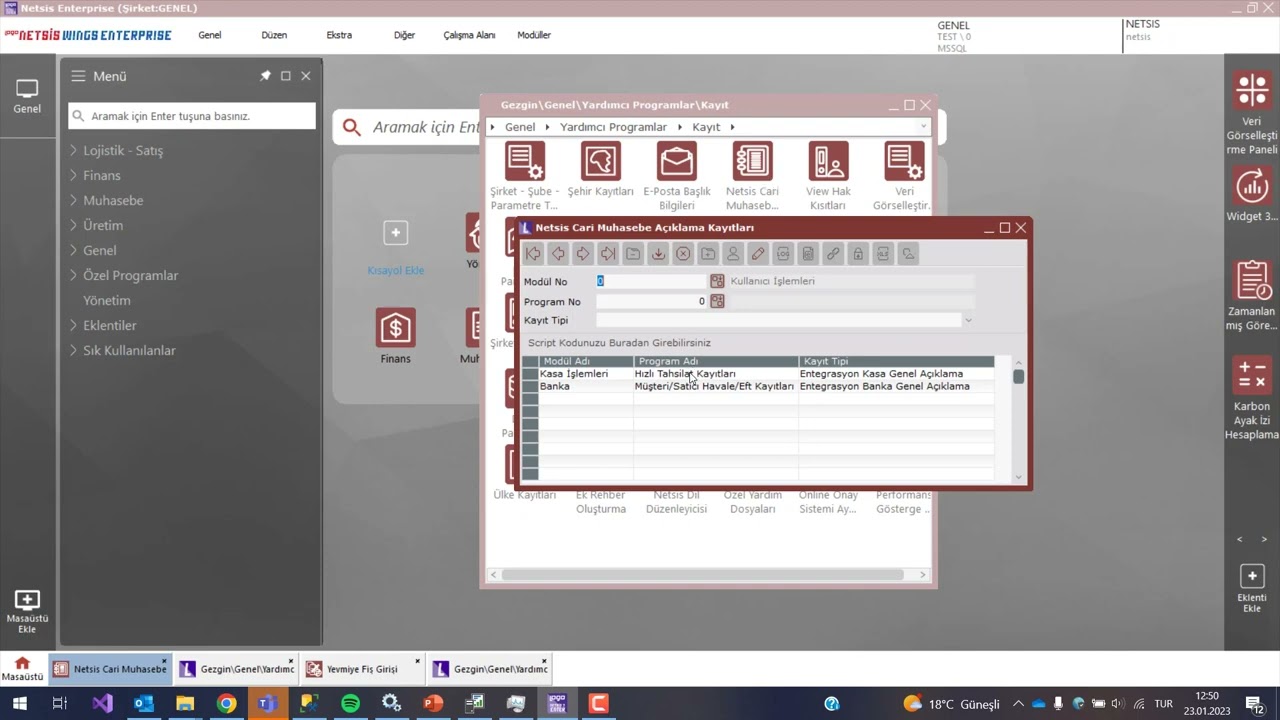Expand the Muhasebe tree node
This screenshot has height=720, width=1280.
(x=74, y=201)
